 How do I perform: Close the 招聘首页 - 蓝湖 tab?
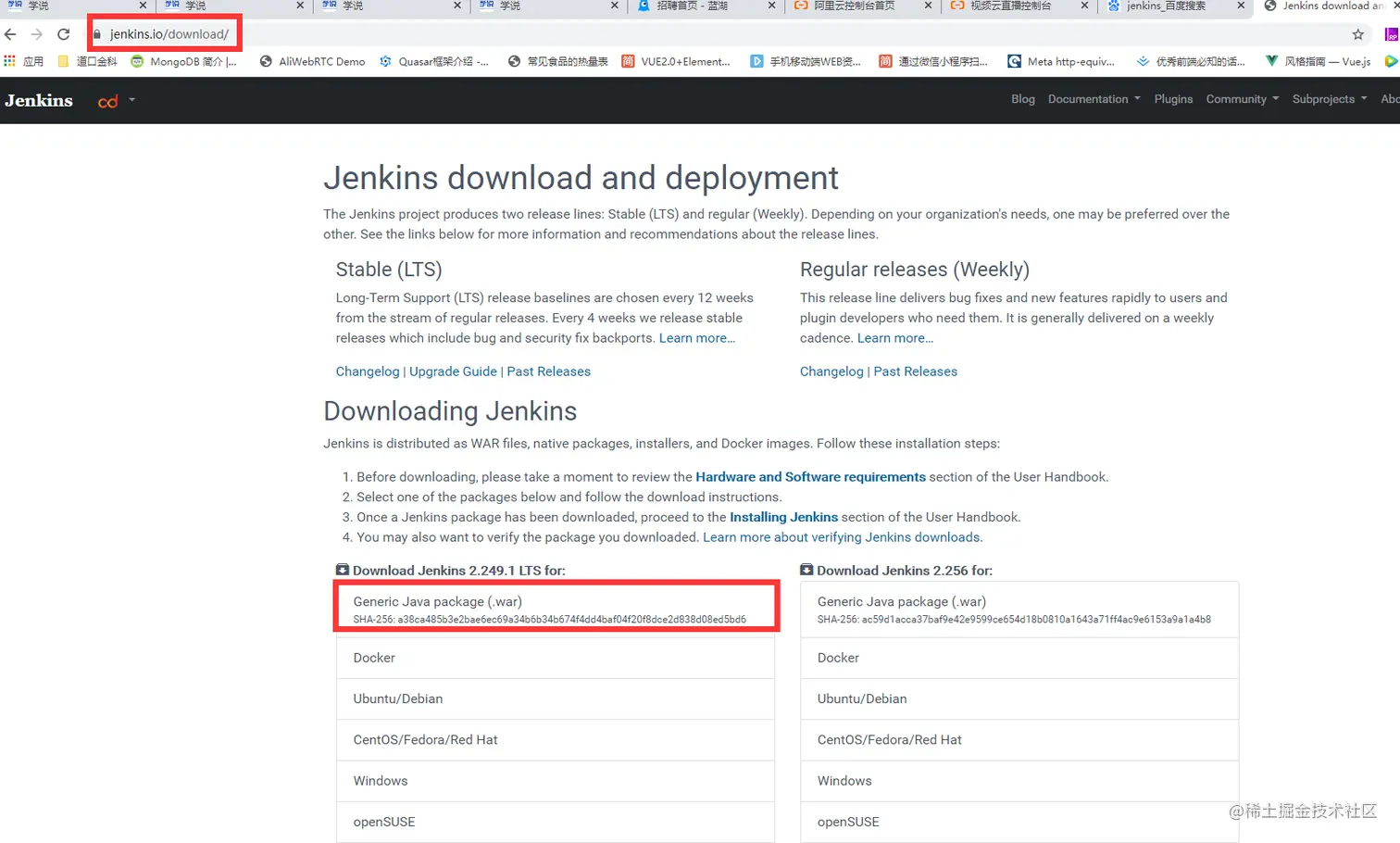(x=772, y=6)
